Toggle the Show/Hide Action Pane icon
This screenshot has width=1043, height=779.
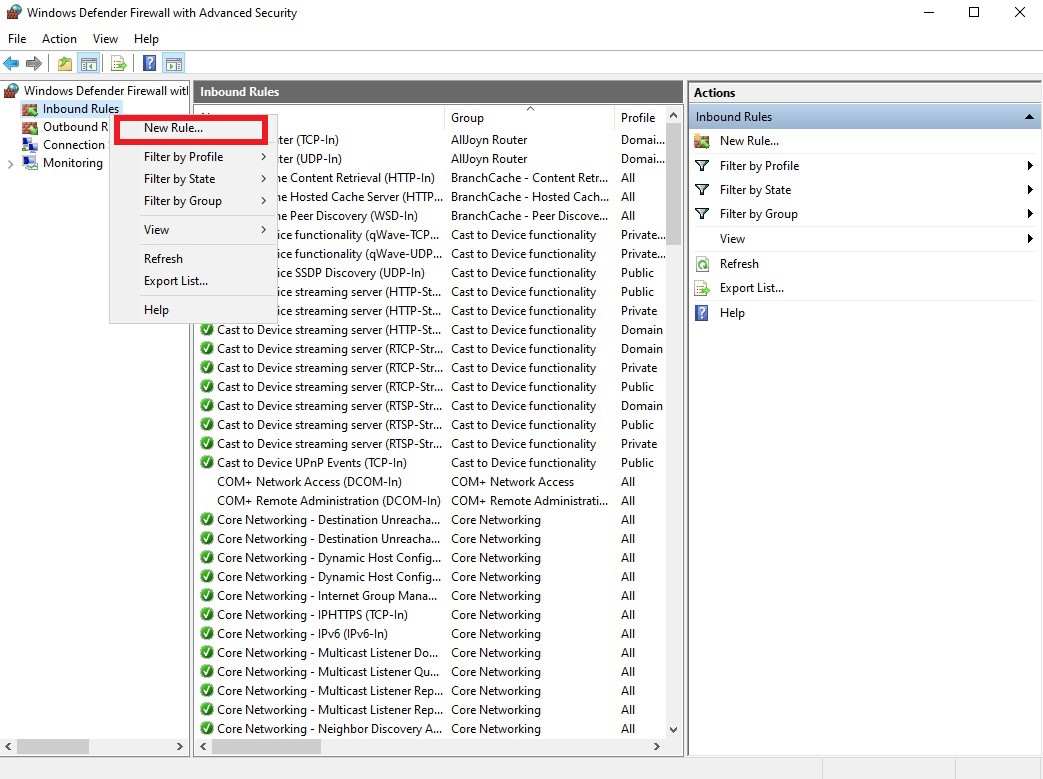tap(174, 64)
